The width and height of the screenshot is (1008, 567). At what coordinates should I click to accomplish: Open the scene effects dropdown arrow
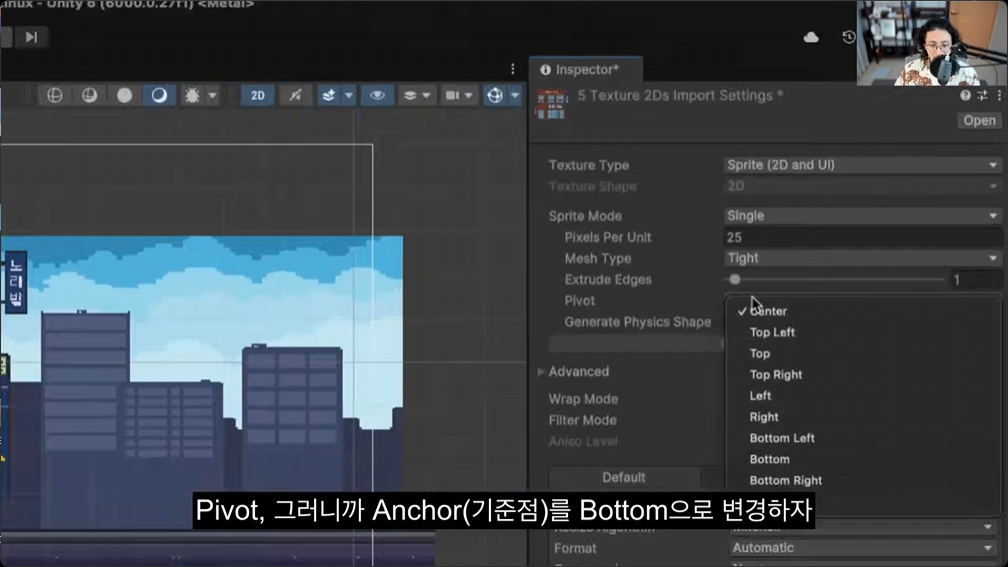pos(348,96)
